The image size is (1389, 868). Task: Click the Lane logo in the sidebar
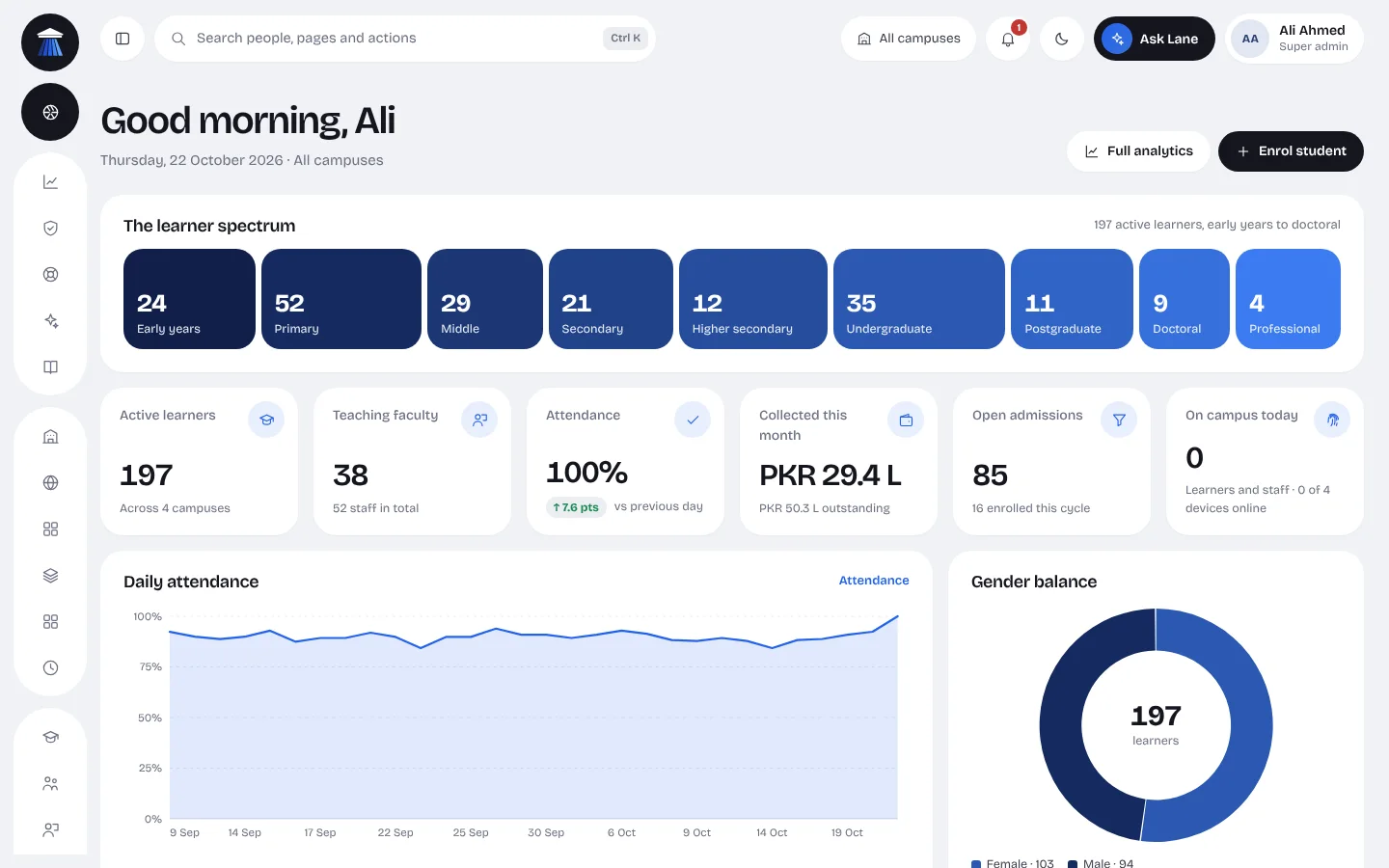(50, 42)
